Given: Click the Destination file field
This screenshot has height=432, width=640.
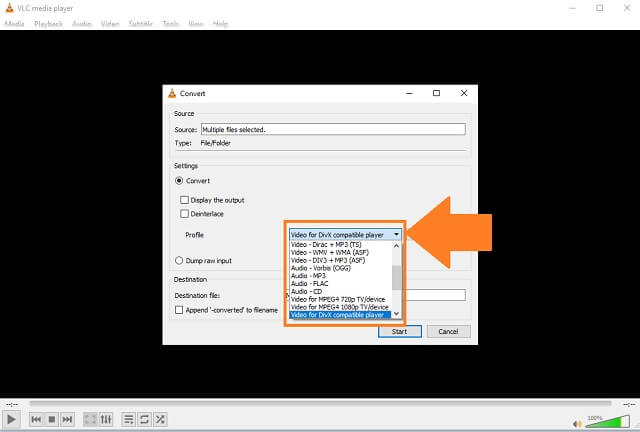Looking at the screenshot, I should (x=434, y=295).
